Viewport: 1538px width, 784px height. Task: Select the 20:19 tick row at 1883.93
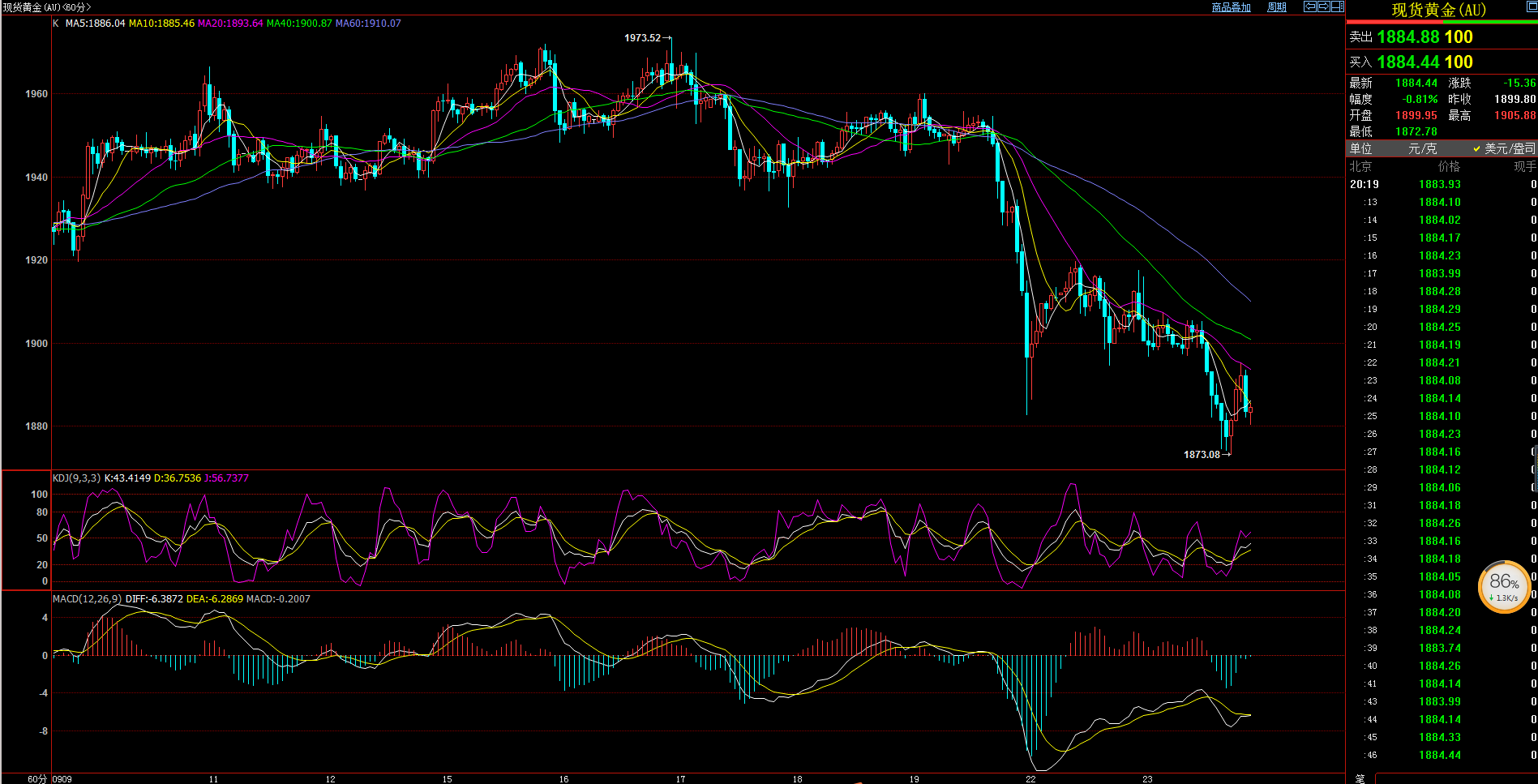pyautogui.click(x=1440, y=185)
